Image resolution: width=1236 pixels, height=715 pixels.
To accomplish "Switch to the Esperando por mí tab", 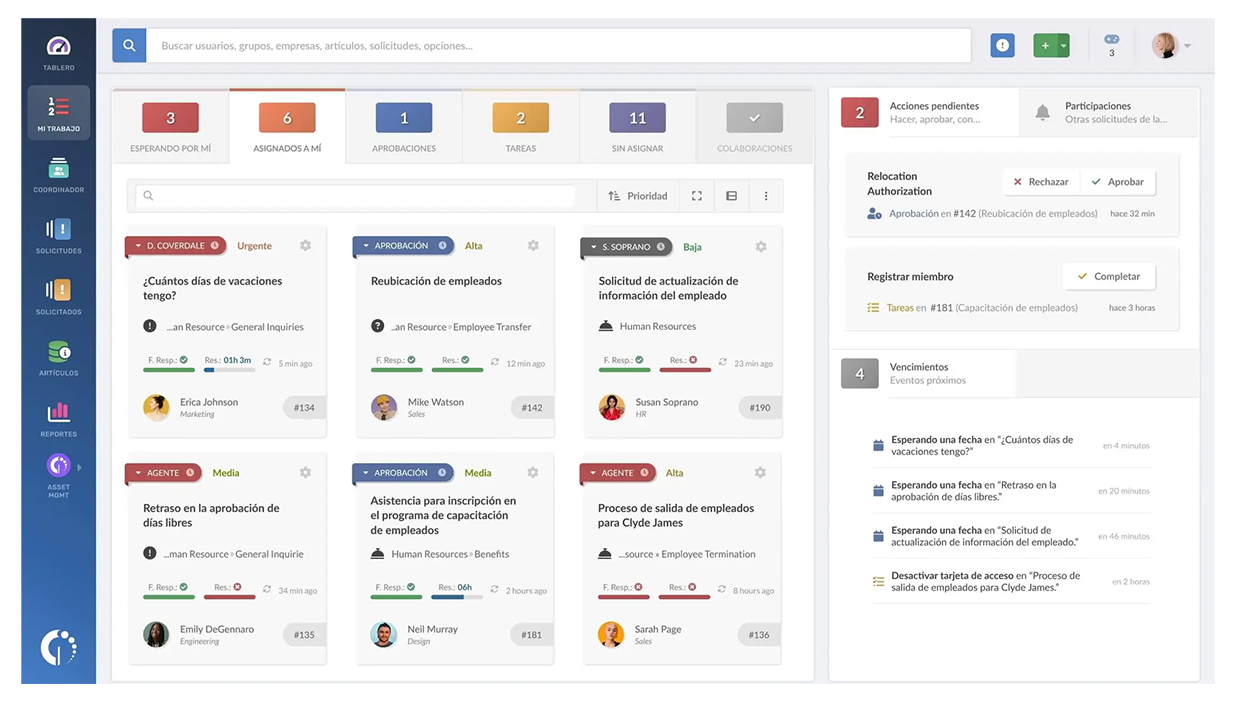I will coord(170,127).
